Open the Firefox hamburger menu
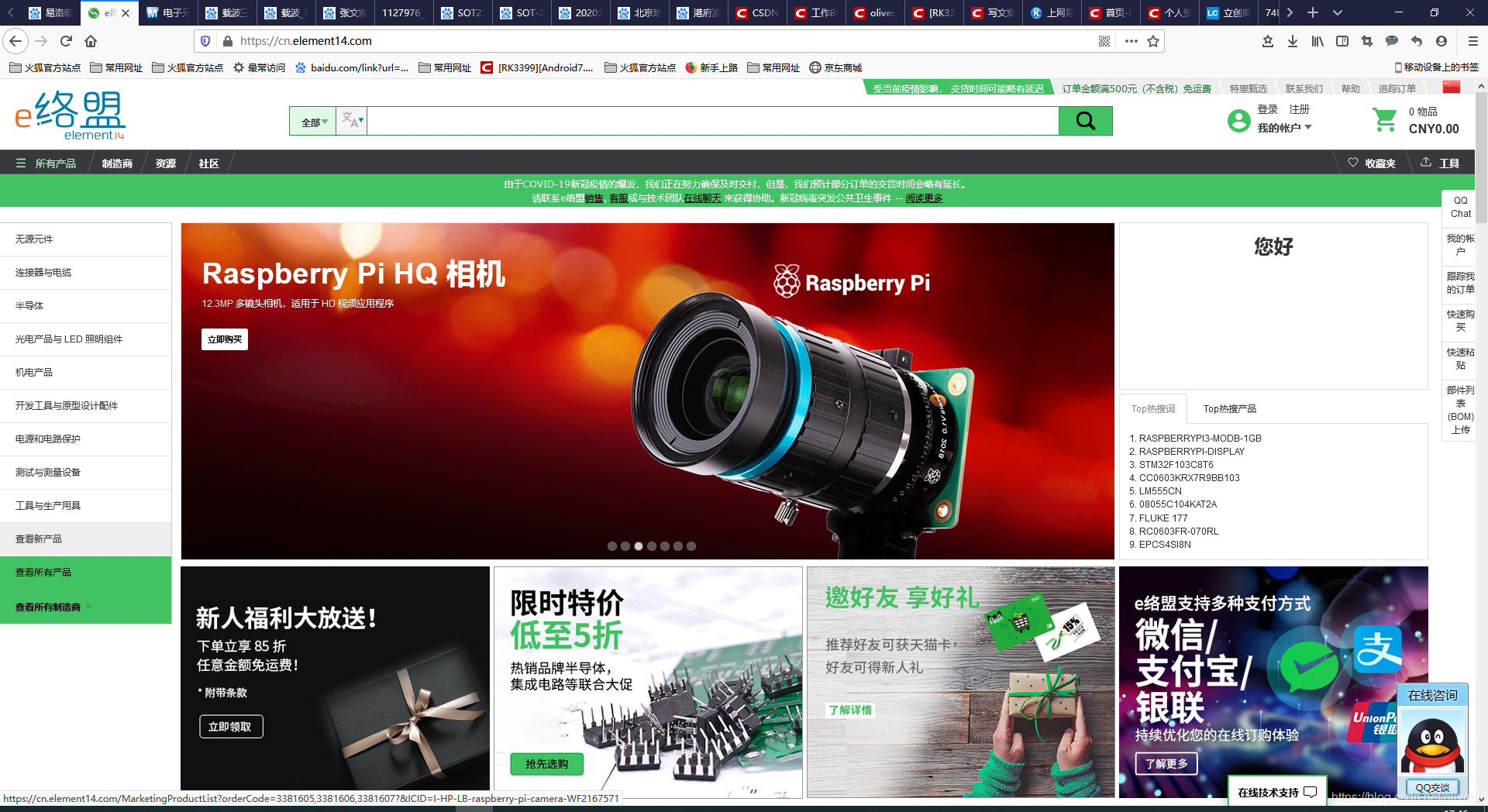 pyautogui.click(x=1473, y=41)
